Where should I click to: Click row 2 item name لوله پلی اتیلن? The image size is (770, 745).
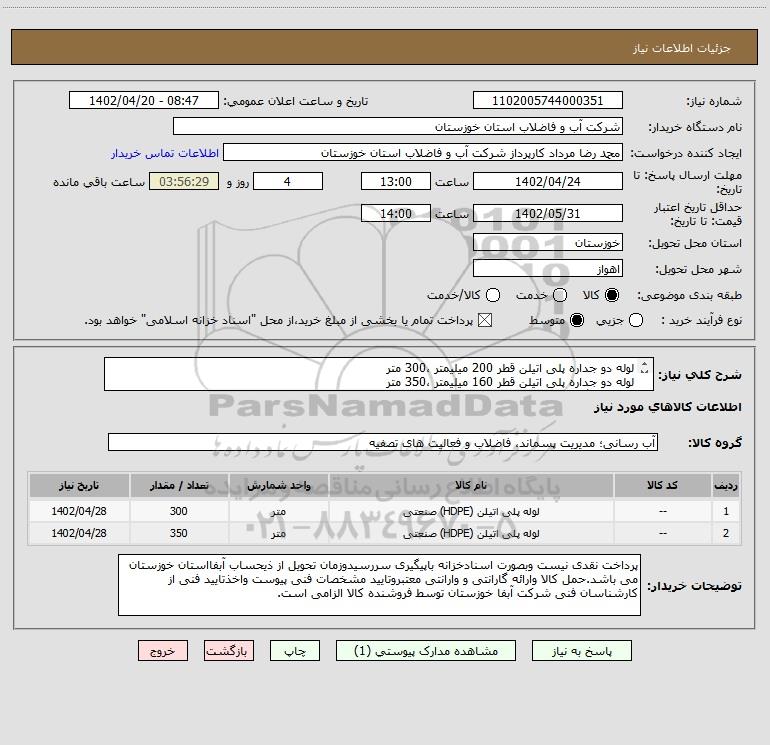click(x=471, y=533)
